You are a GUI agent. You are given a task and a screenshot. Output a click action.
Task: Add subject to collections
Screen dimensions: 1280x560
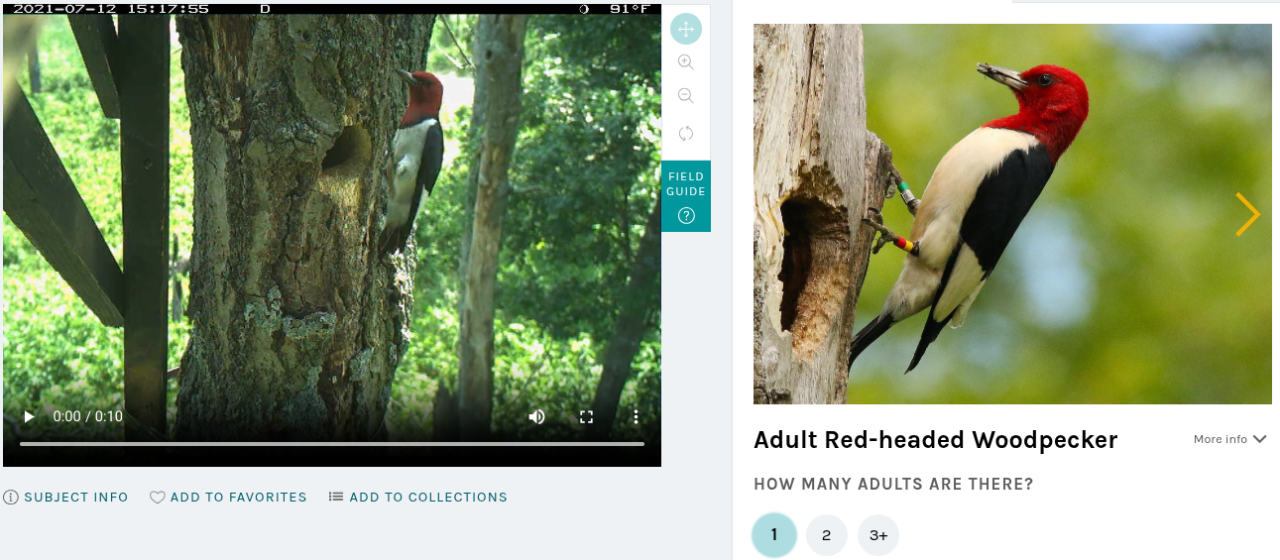tap(418, 497)
